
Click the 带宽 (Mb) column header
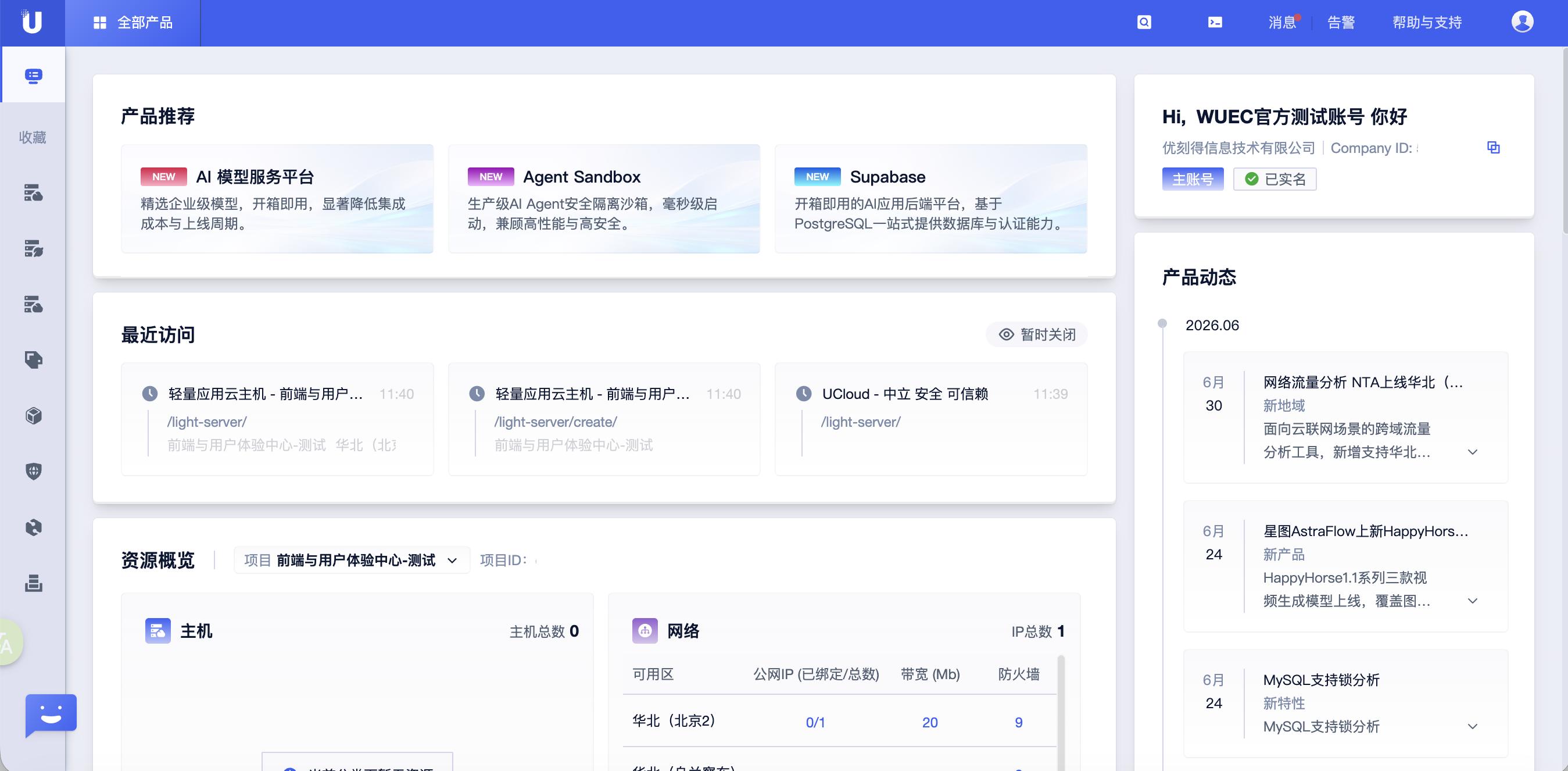coord(929,674)
